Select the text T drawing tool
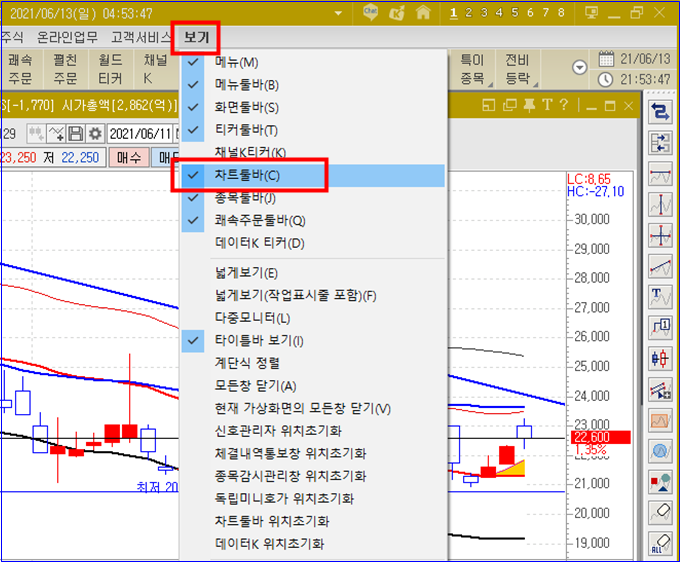This screenshot has height=562, width=680. [x=660, y=297]
